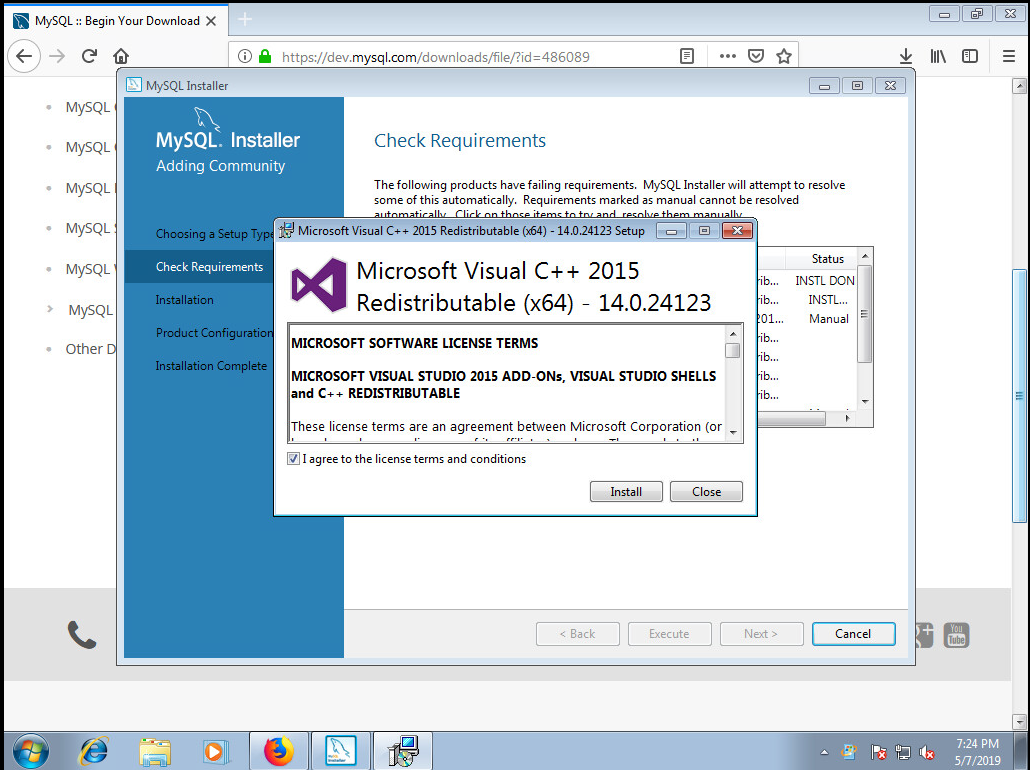Launch Internet Explorer from taskbar
This screenshot has height=770, width=1030.
pos(93,751)
